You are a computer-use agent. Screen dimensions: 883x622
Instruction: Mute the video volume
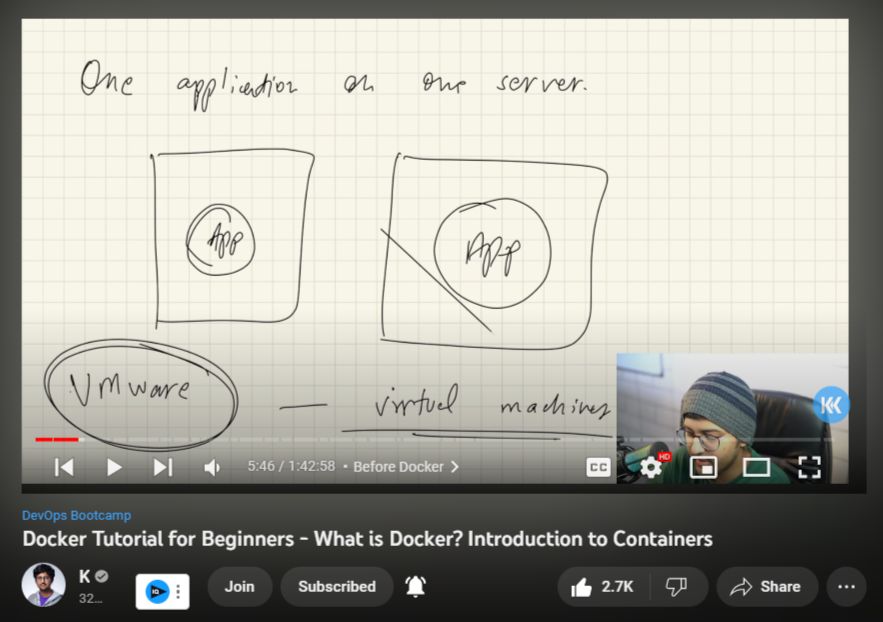[212, 467]
